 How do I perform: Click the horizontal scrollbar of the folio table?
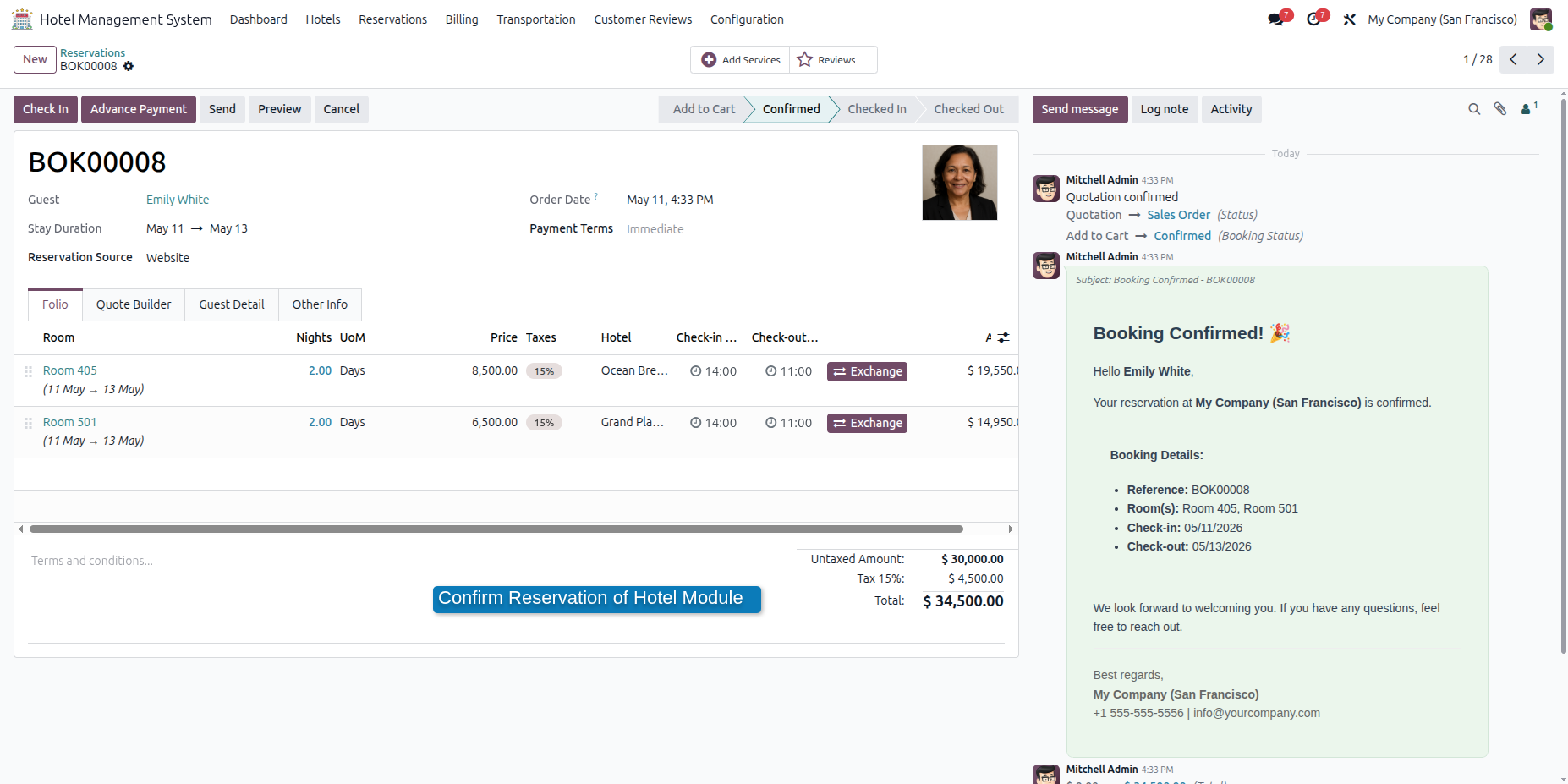(x=496, y=529)
